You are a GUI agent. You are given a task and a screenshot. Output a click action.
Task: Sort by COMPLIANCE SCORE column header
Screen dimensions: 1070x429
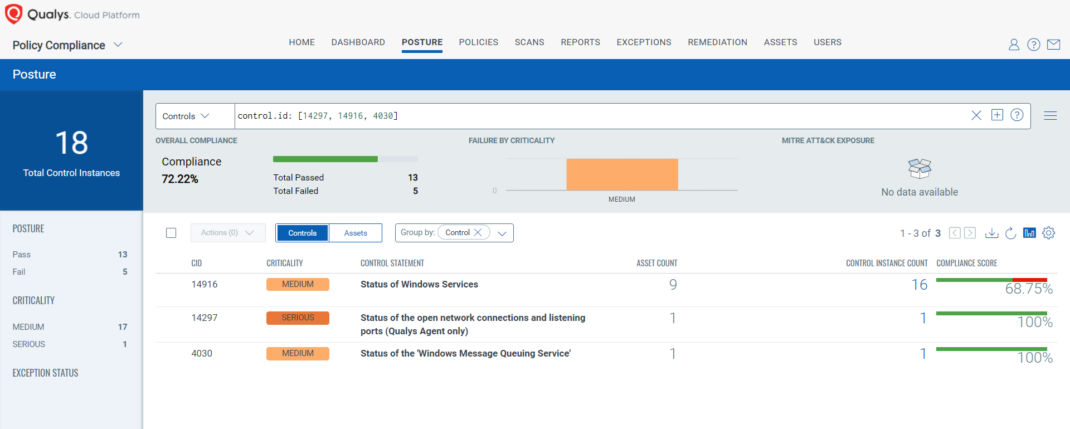point(967,263)
